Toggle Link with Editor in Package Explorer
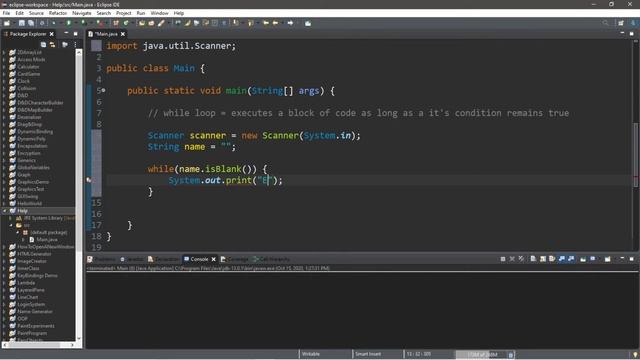 click(x=52, y=44)
